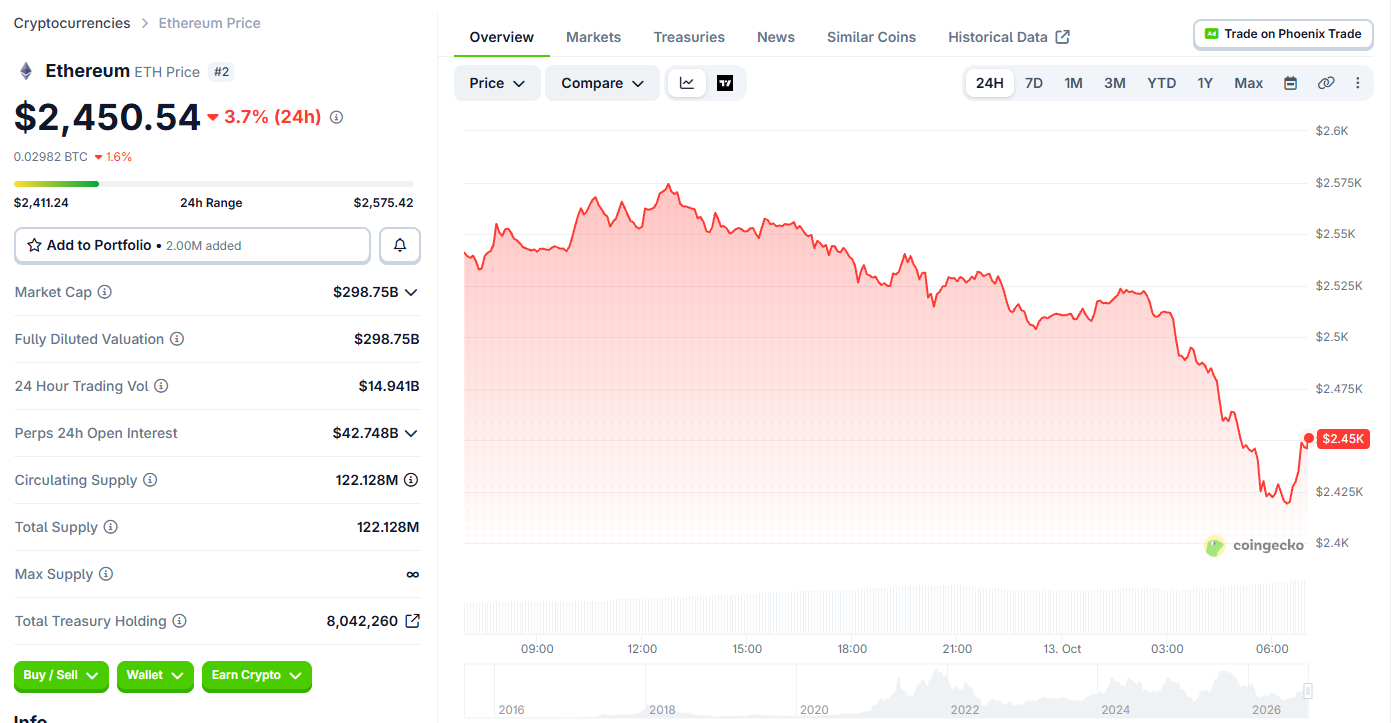The height and width of the screenshot is (723, 1392).
Task: Click the 24 Hour Trading Vol info icon
Action: (161, 386)
